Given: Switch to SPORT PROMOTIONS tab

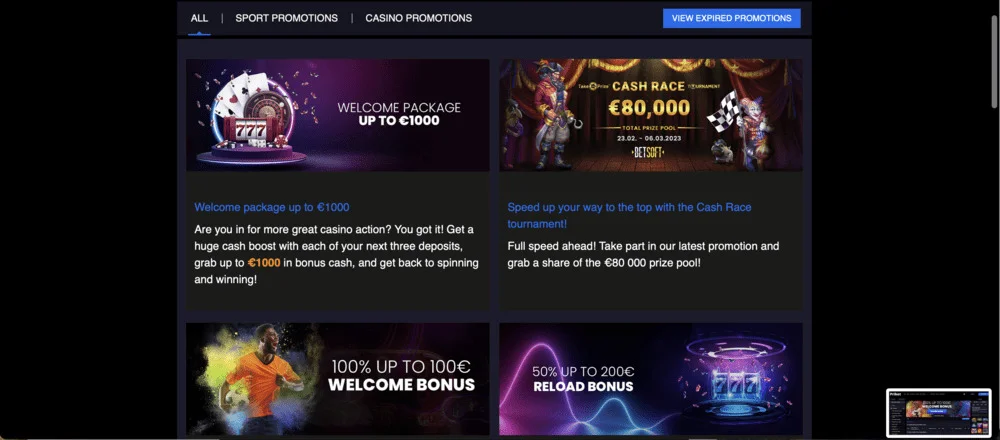Looking at the screenshot, I should pos(286,18).
